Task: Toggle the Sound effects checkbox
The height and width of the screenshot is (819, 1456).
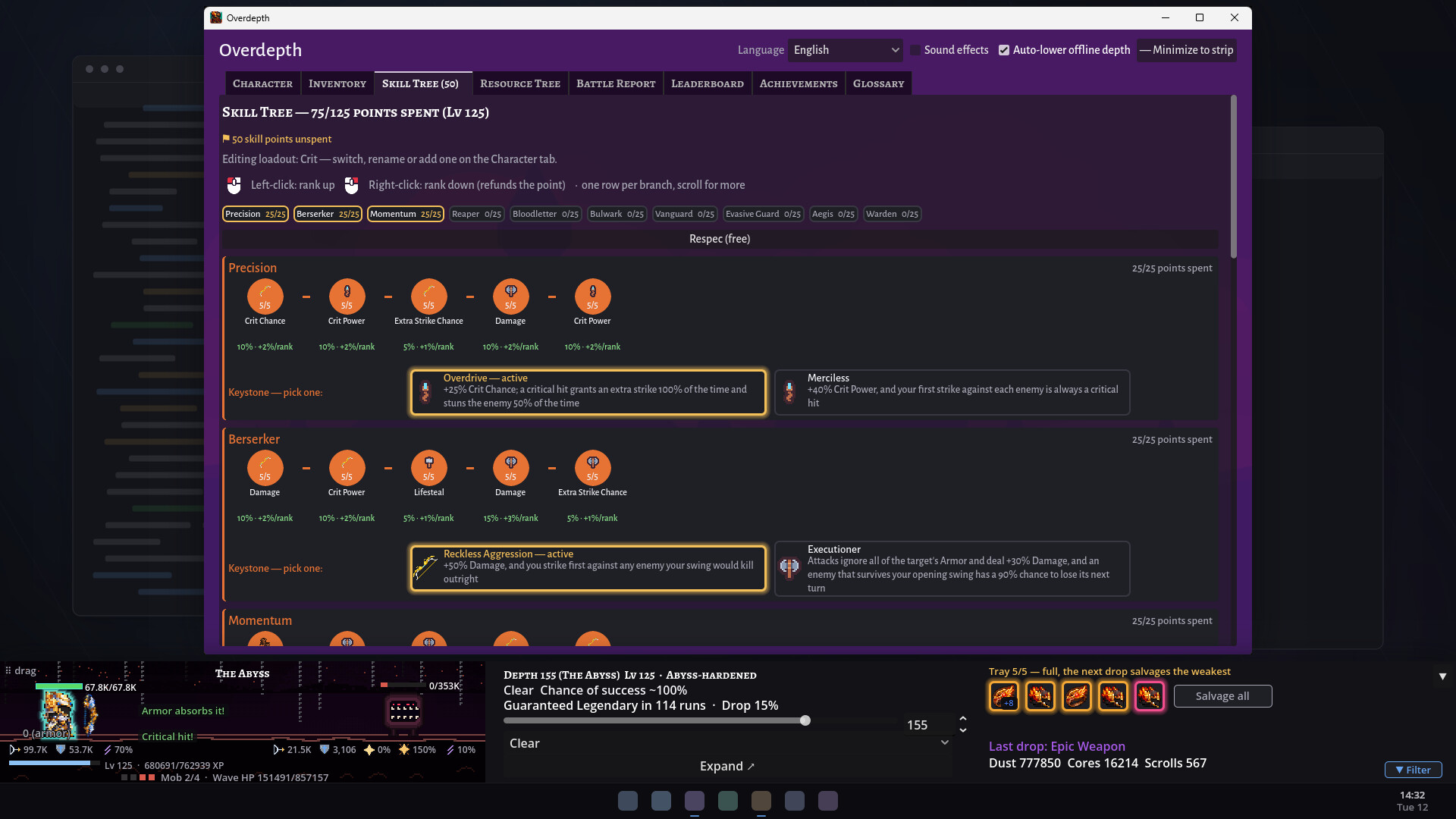Action: pos(915,50)
